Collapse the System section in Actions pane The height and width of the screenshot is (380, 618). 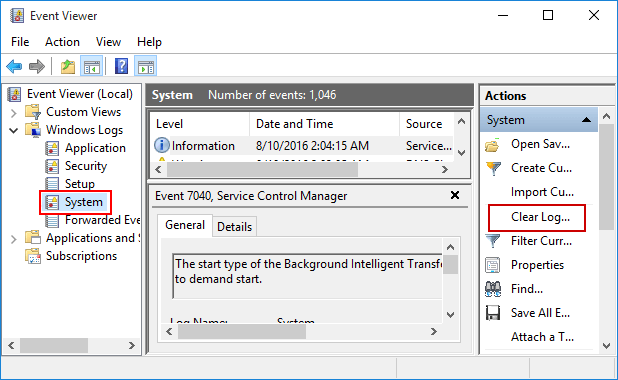coord(586,120)
